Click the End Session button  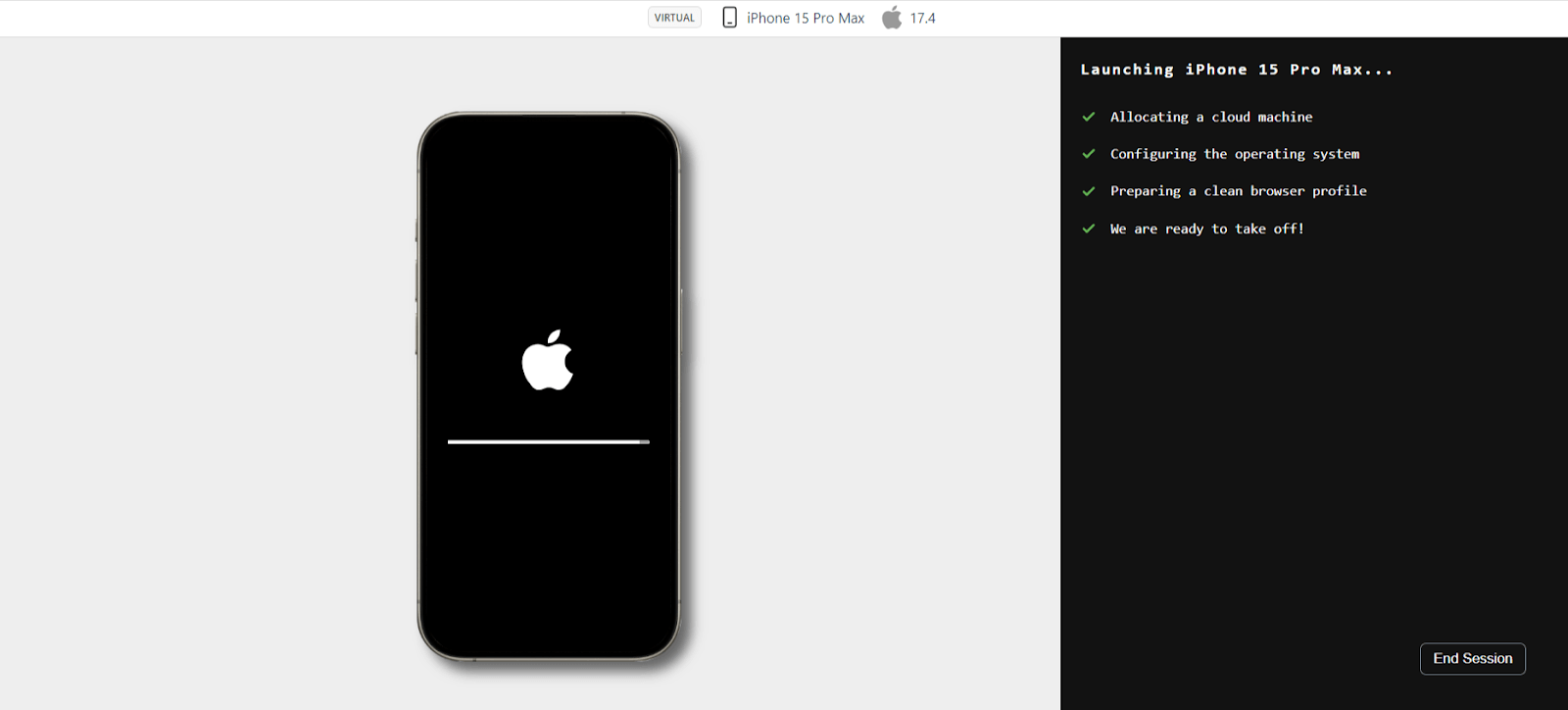1472,659
